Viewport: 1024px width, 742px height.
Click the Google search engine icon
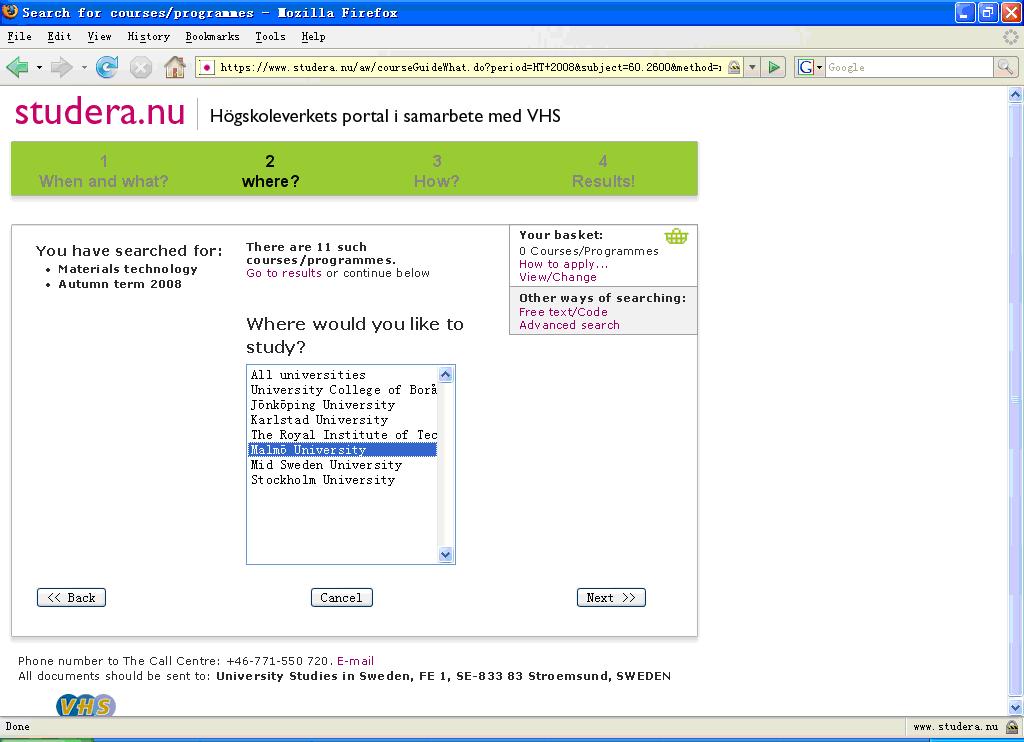coord(806,67)
